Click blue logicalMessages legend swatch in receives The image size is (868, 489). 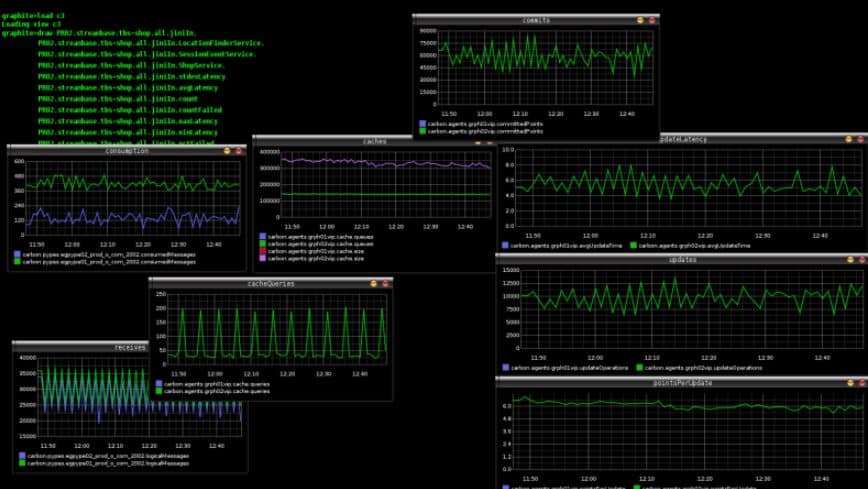(x=22, y=455)
